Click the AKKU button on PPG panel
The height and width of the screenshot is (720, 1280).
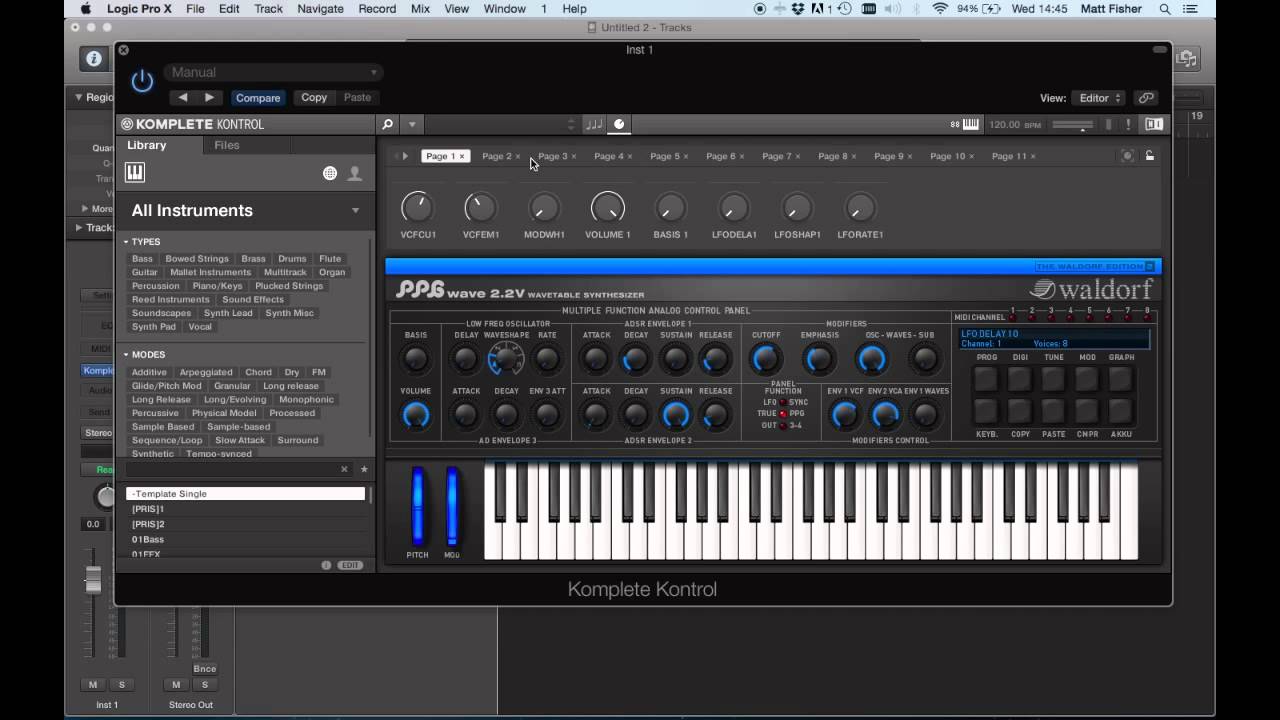coord(1121,411)
